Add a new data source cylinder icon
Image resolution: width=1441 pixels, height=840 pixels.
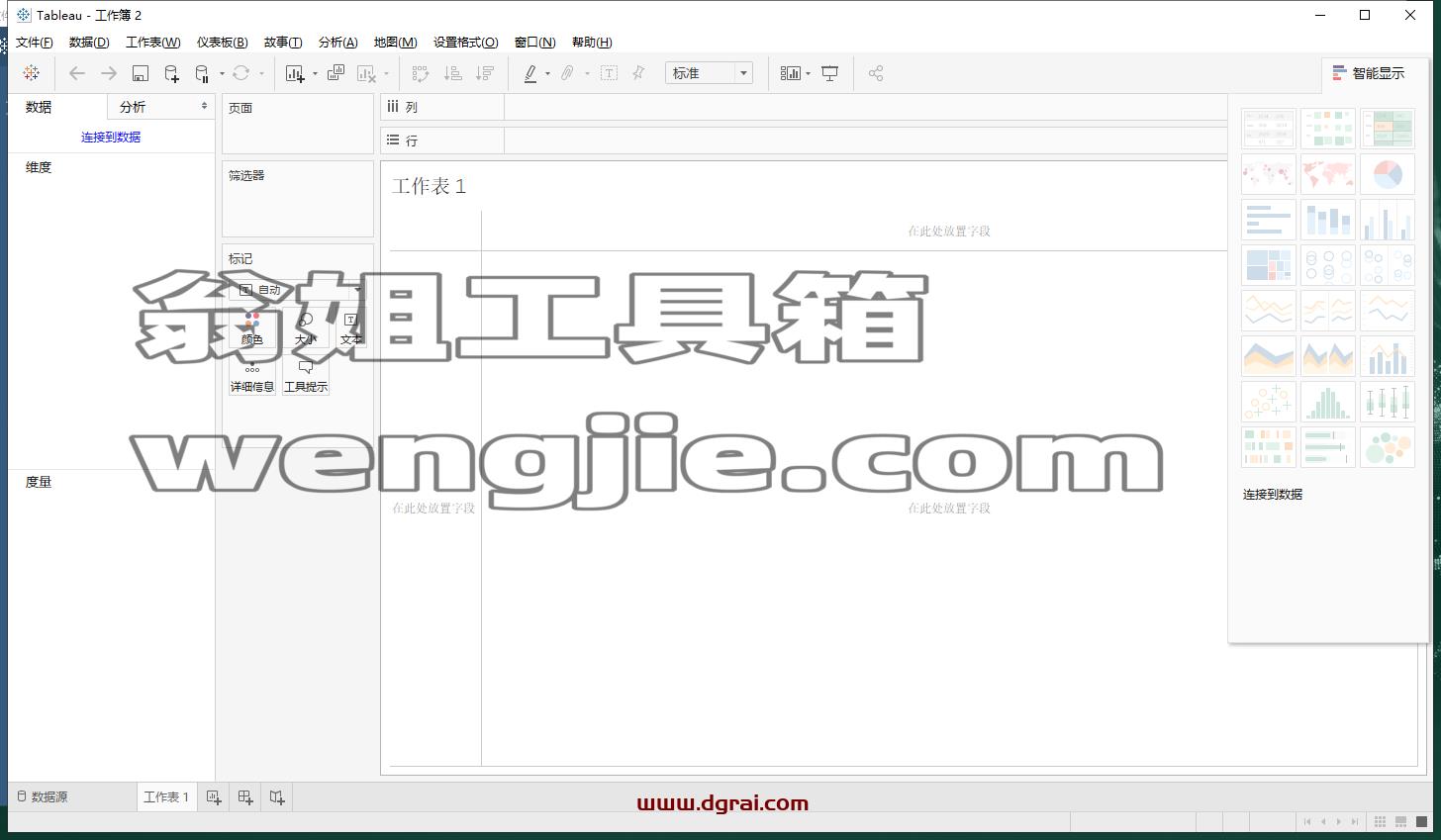click(x=171, y=73)
